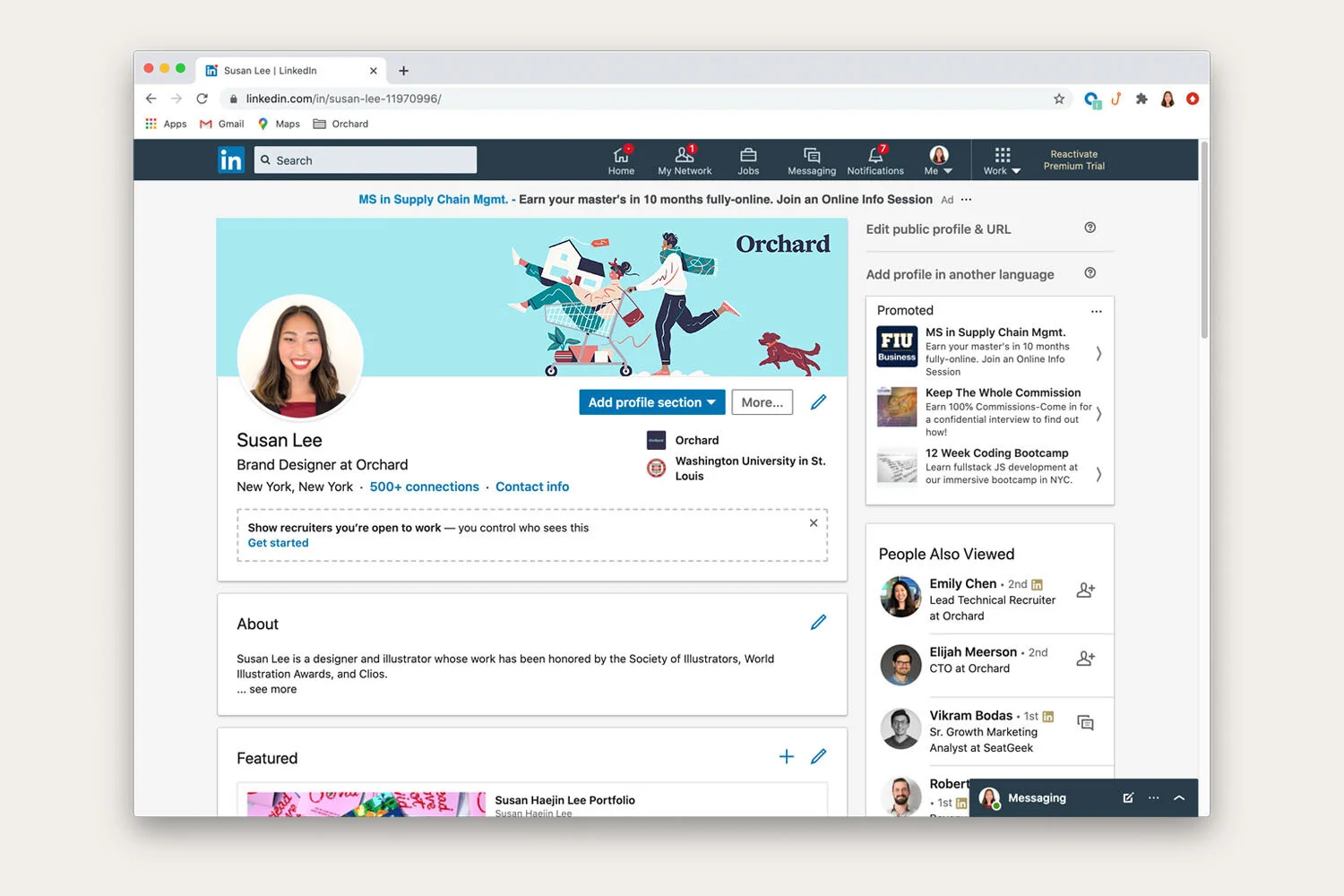Edit the Featured section pencil icon
Screen dimensions: 1344x896
[818, 757]
